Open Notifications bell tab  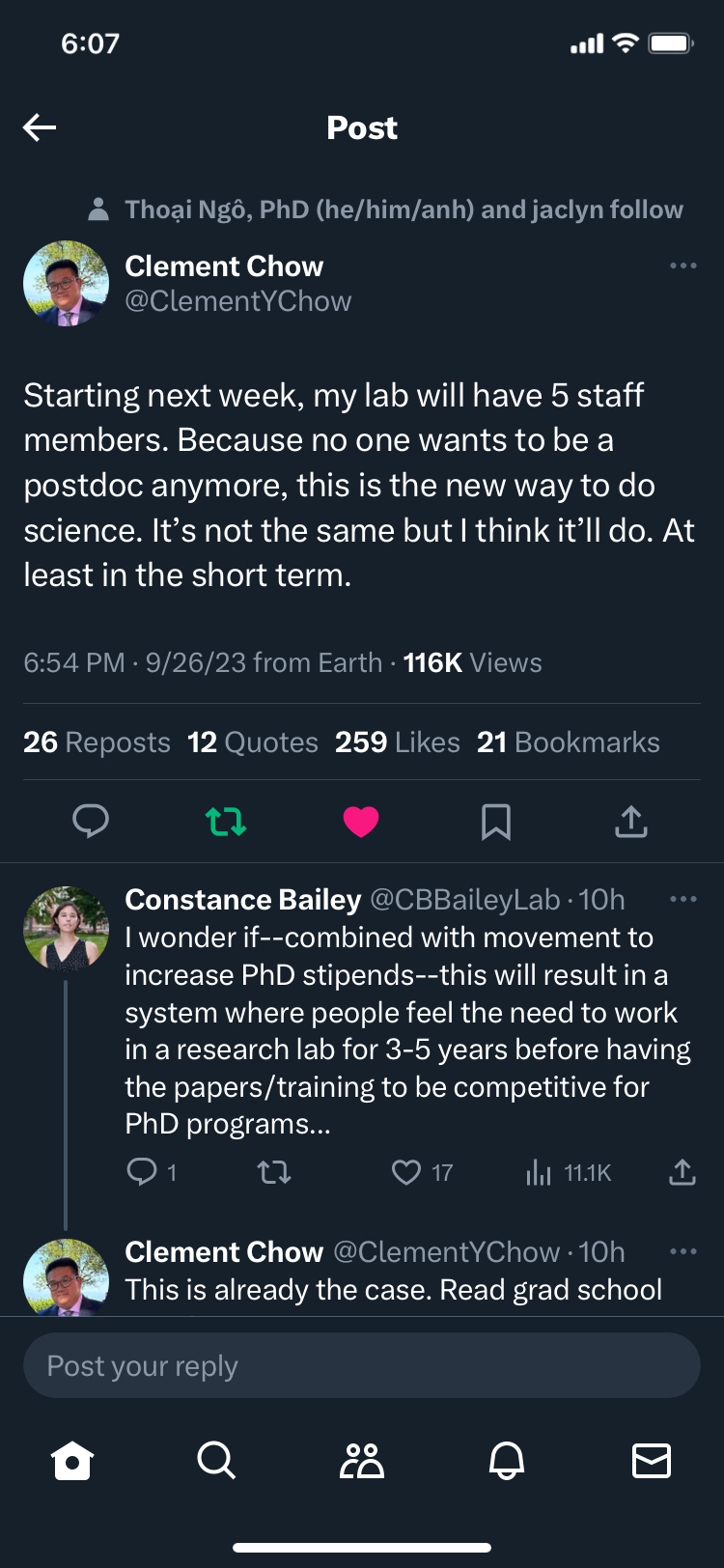pos(507,1461)
